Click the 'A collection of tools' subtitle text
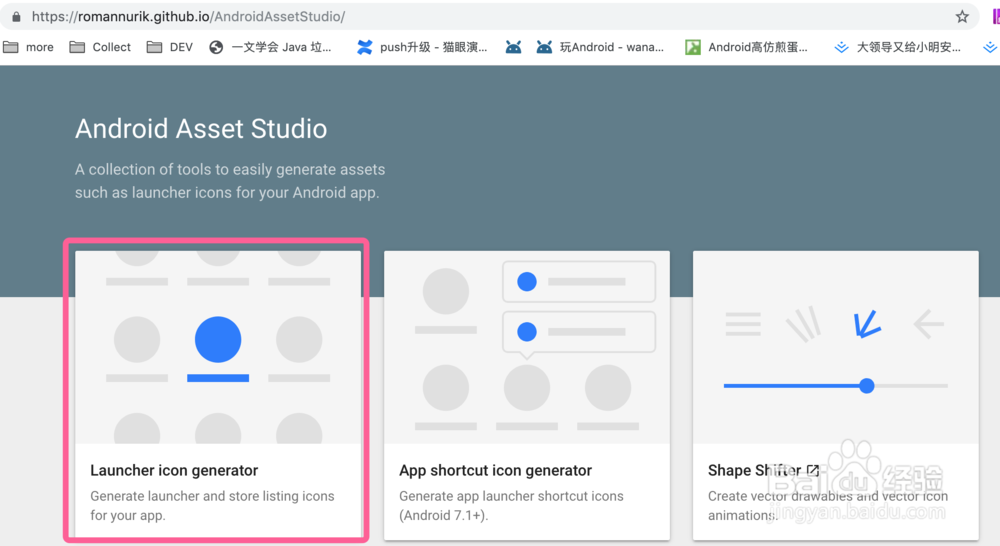 [230, 181]
